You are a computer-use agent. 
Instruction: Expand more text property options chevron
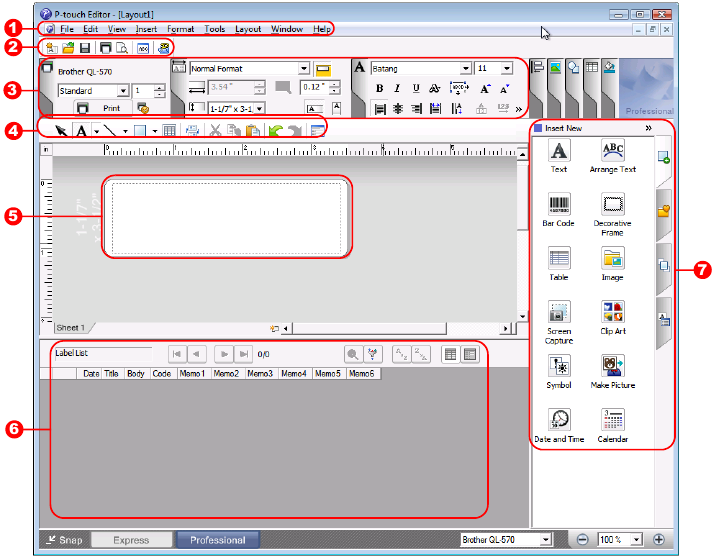click(x=519, y=109)
